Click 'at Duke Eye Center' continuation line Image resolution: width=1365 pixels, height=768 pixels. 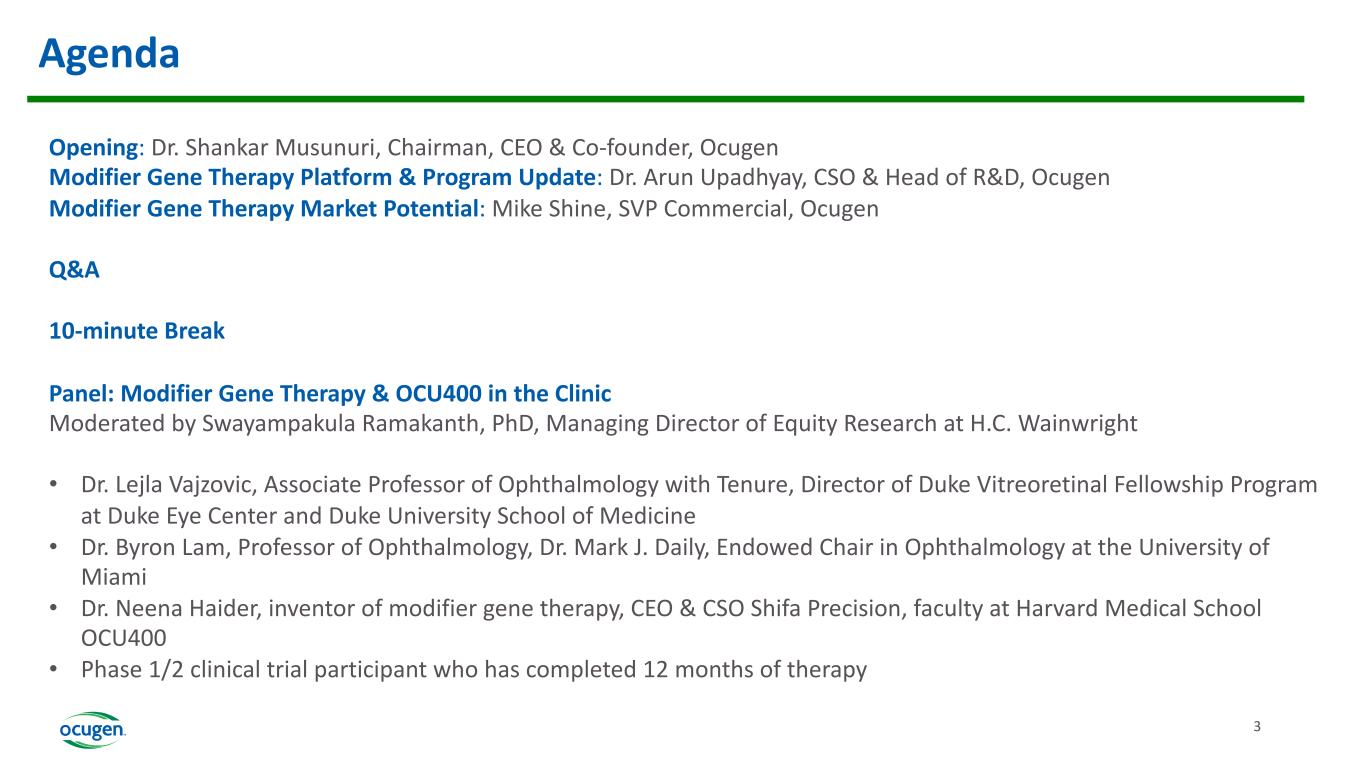click(388, 516)
